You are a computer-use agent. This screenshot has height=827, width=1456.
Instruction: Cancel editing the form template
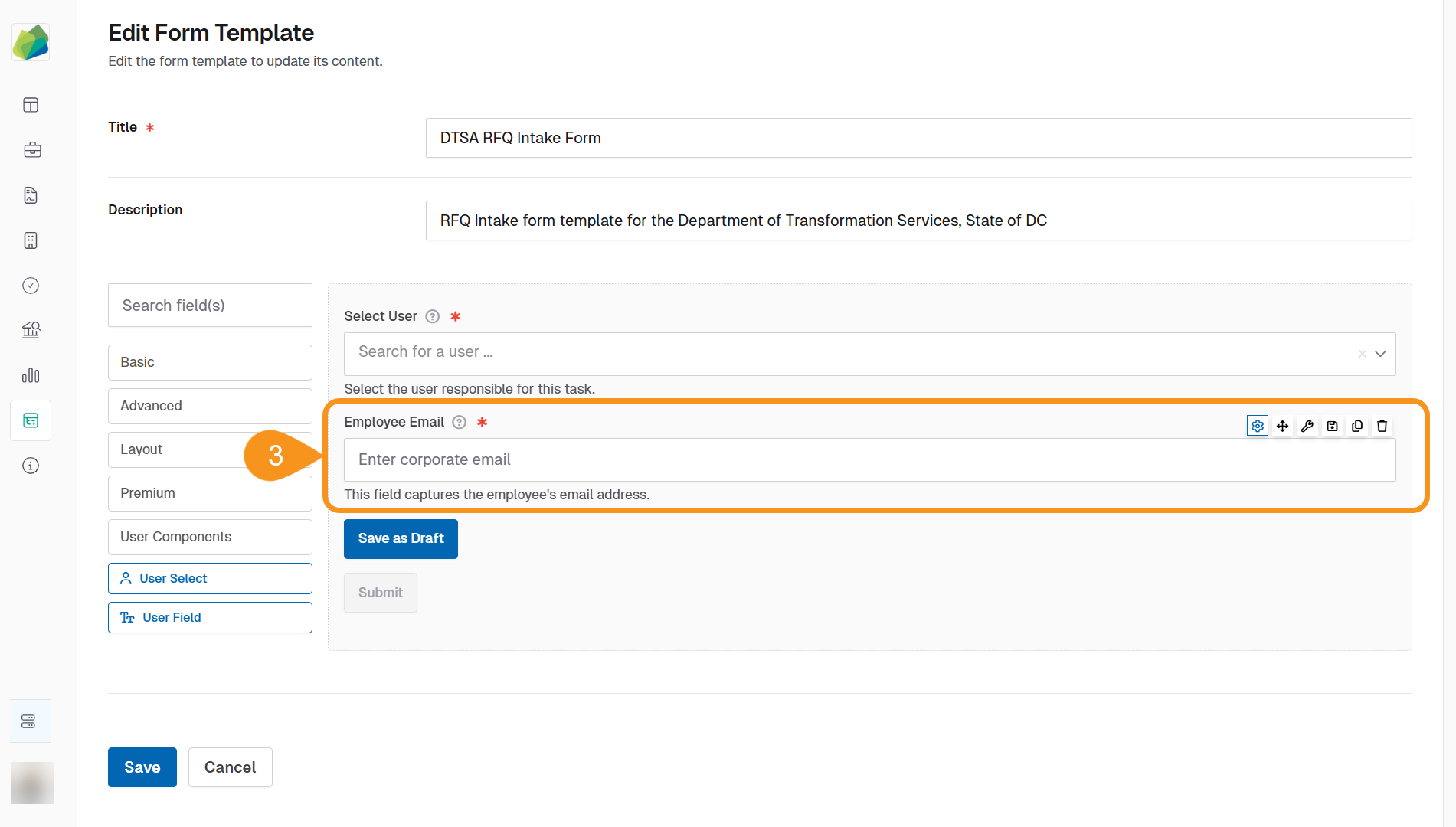tap(230, 767)
